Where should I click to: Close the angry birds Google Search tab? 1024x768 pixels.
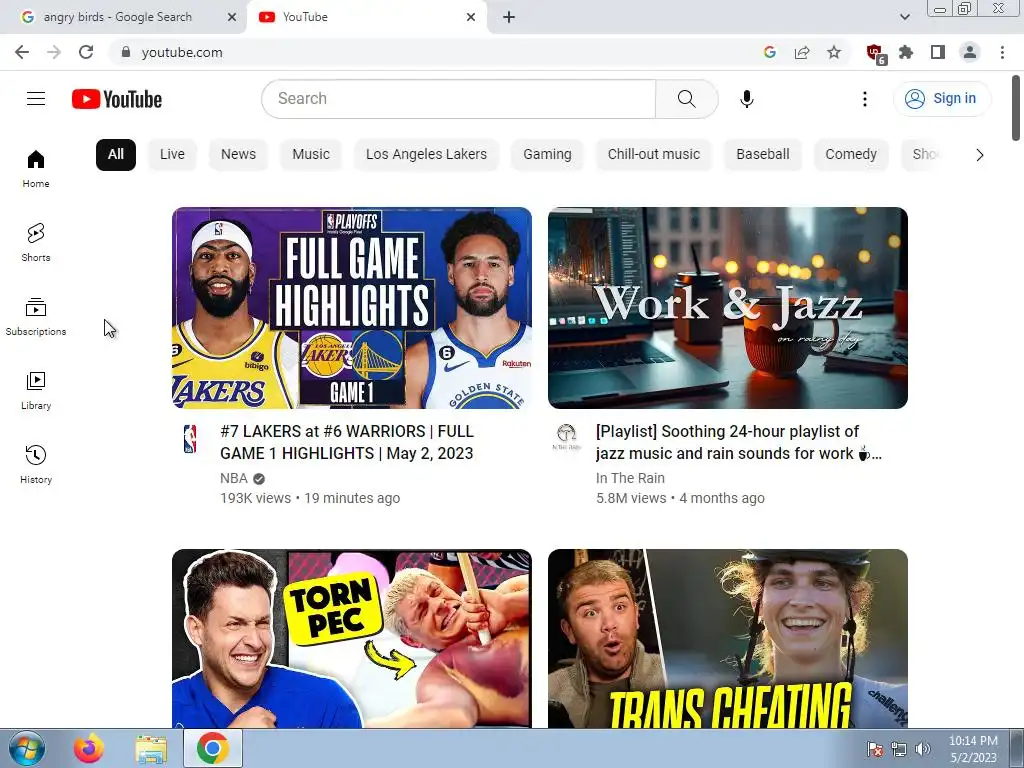(232, 17)
